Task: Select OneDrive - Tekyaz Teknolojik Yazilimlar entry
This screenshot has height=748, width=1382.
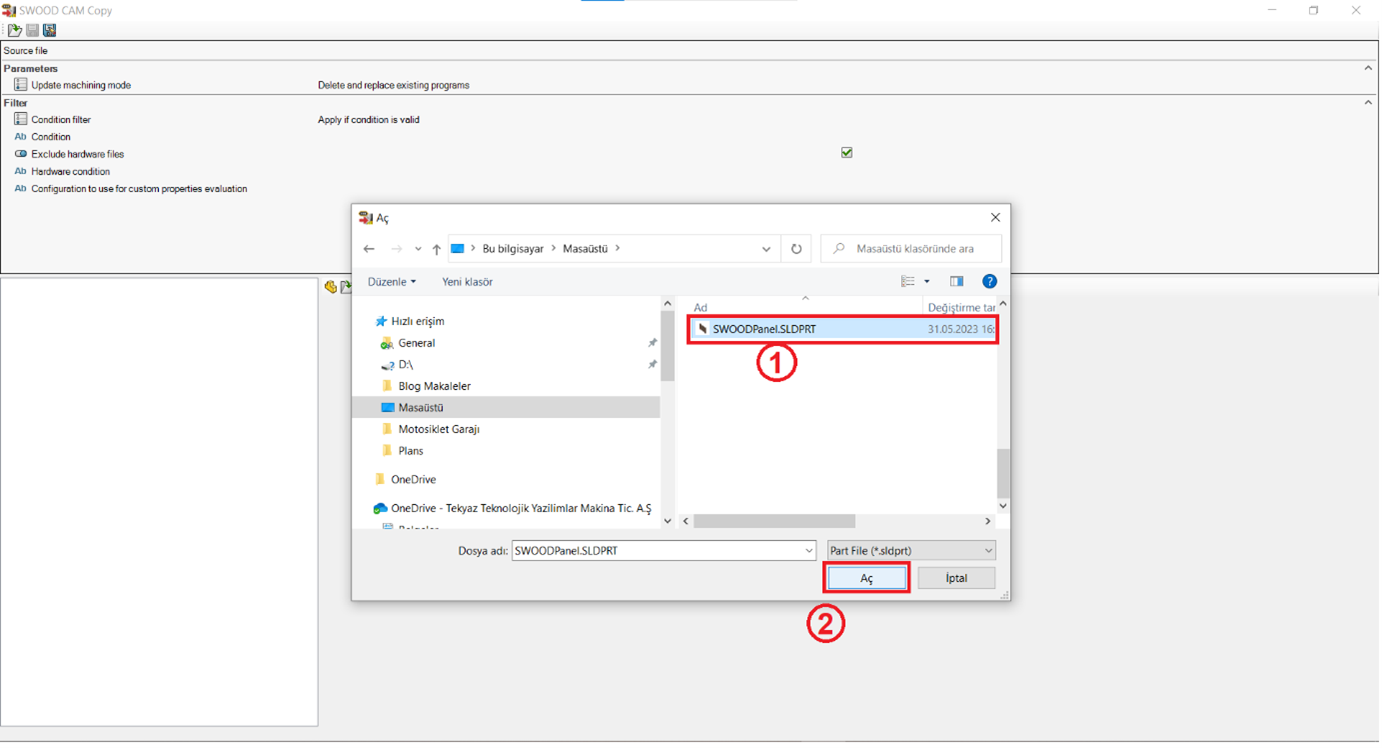Action: (521, 509)
